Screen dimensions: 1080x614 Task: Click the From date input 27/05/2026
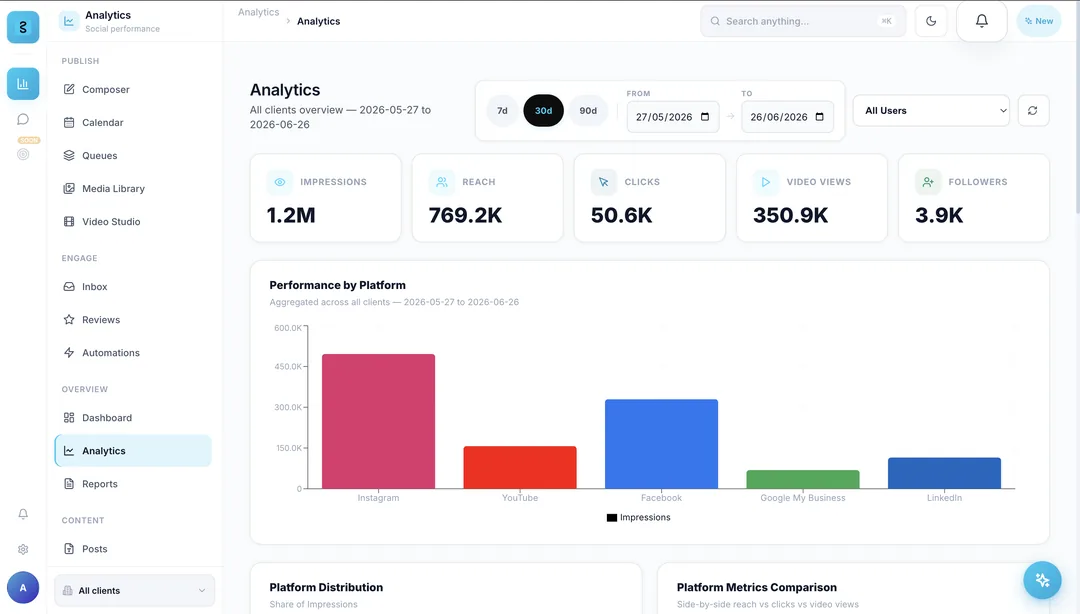673,116
